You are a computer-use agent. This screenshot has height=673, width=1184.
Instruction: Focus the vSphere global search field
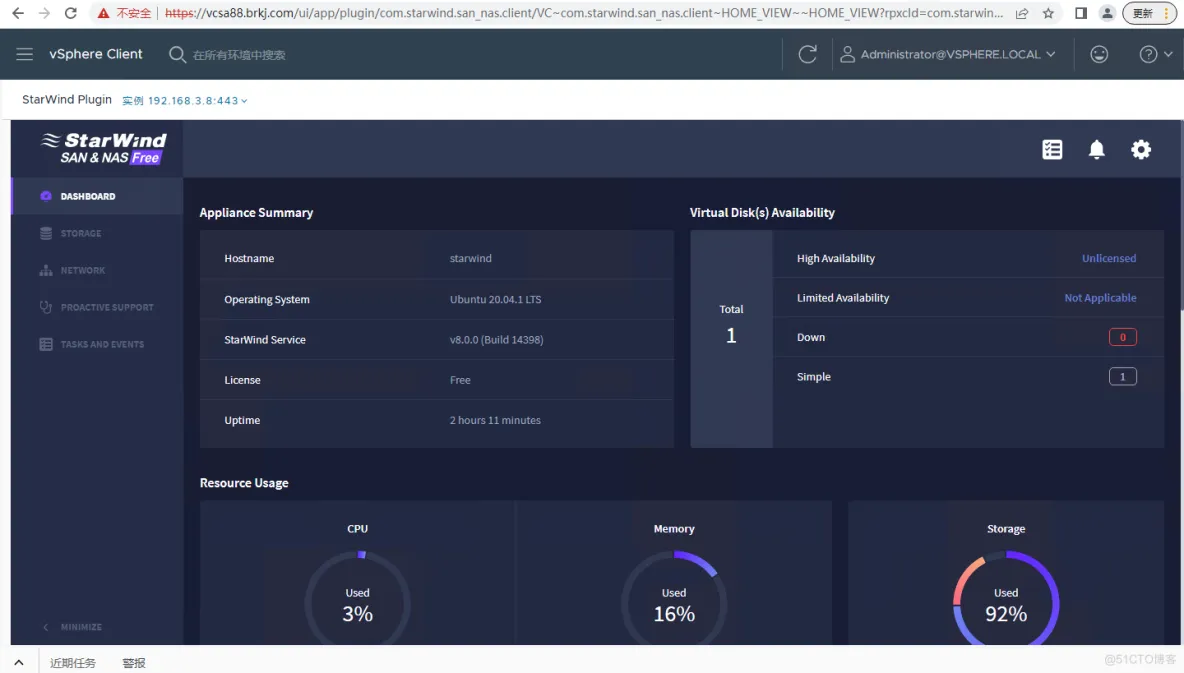click(239, 55)
